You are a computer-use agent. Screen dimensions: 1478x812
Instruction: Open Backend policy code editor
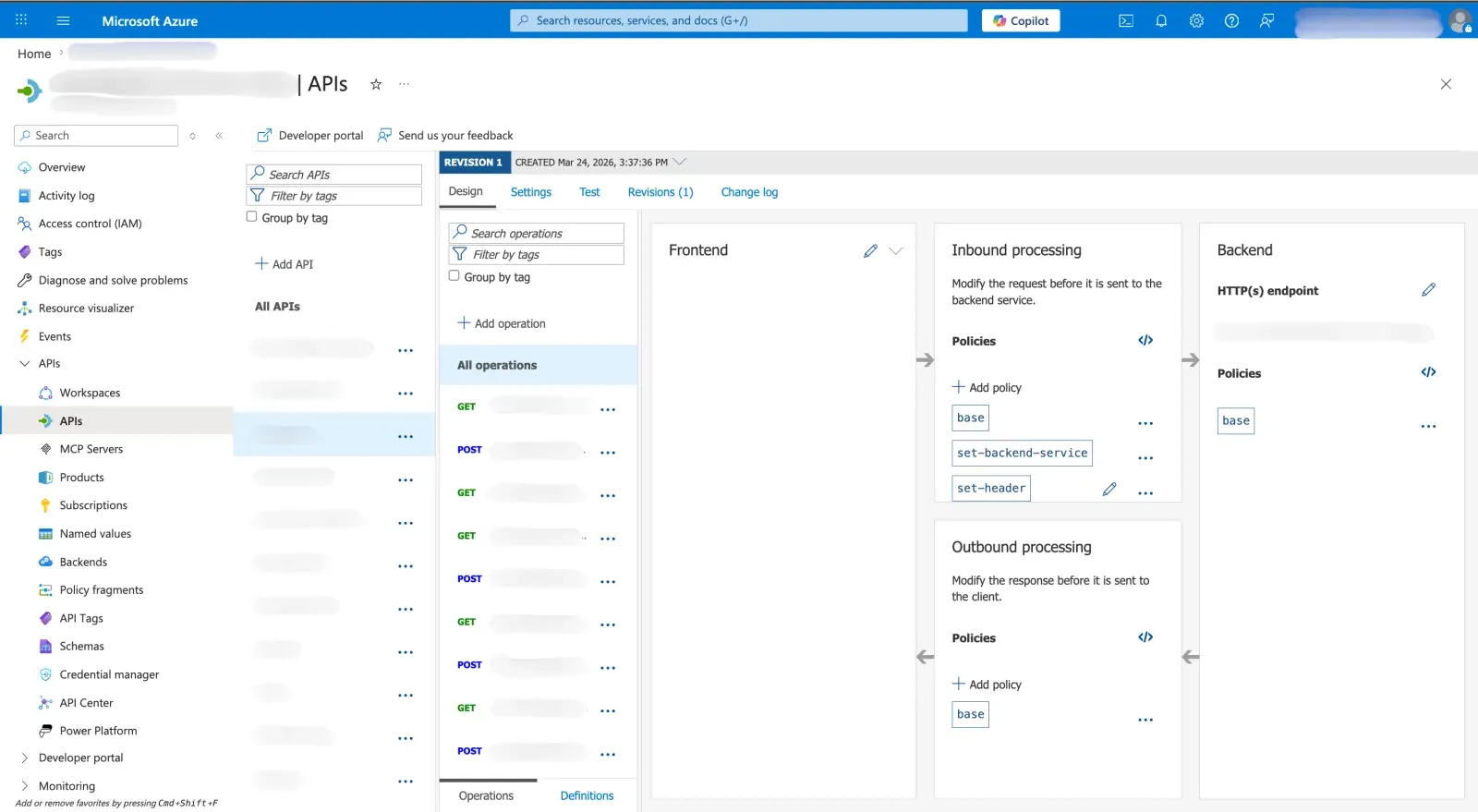pos(1428,372)
